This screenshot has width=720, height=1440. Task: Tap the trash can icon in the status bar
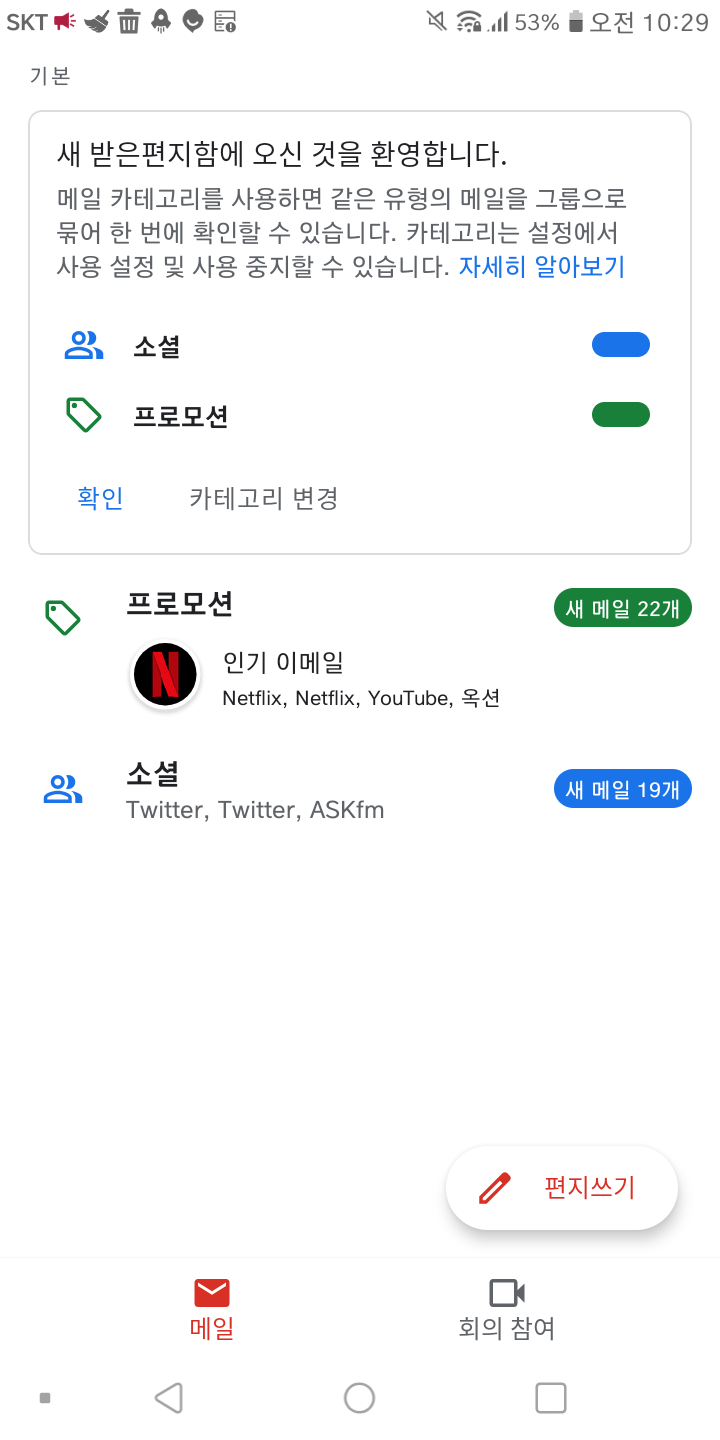[x=129, y=21]
